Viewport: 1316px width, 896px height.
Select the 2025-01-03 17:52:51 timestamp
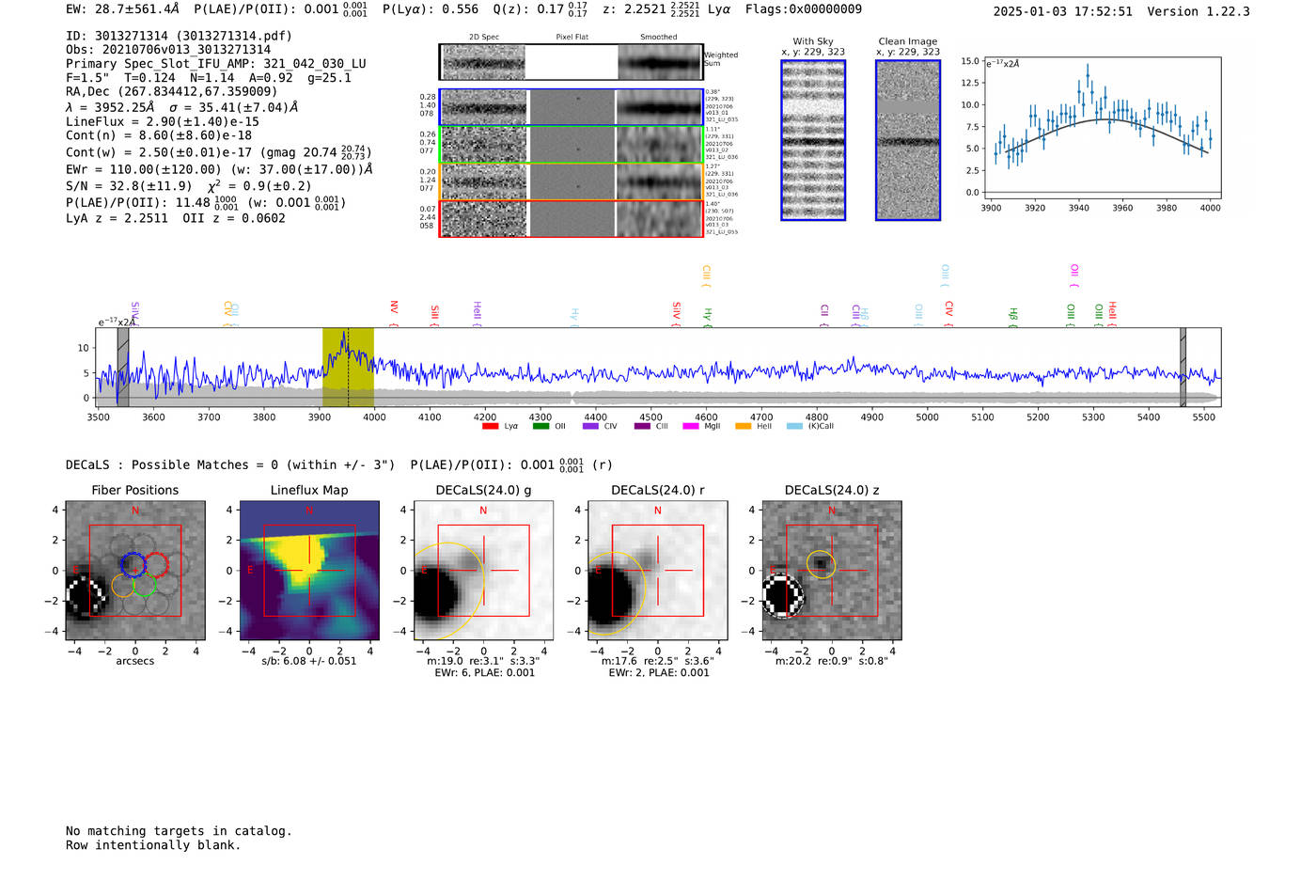point(1063,11)
